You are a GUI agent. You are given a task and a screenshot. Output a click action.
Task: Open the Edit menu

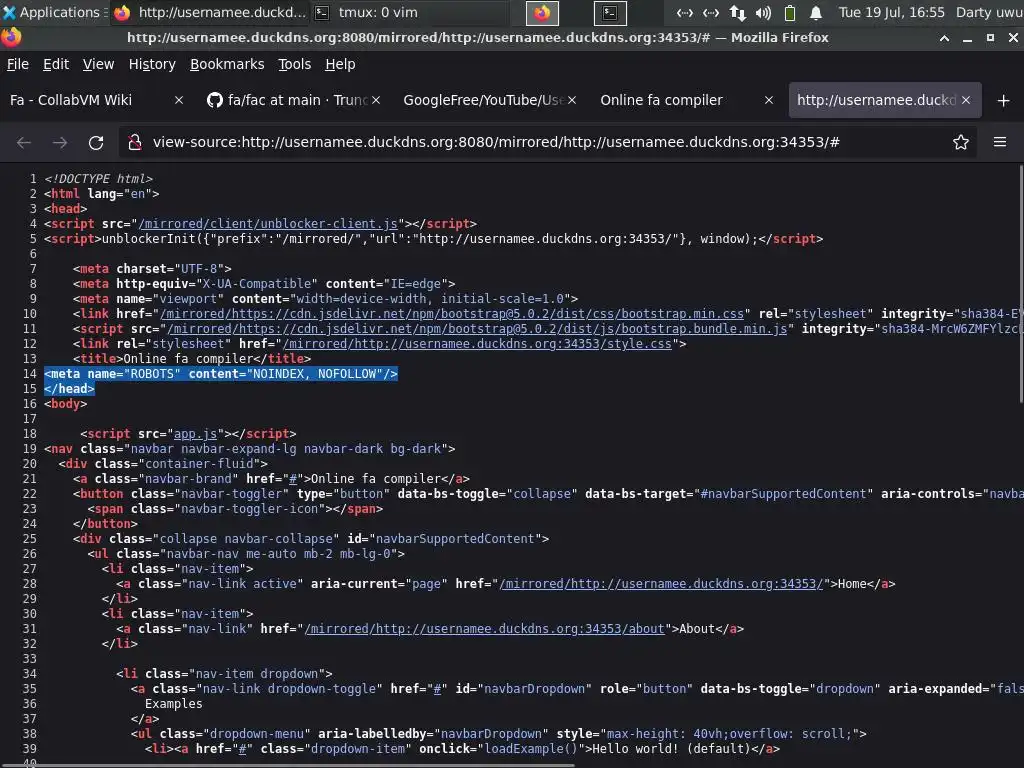[x=56, y=64]
